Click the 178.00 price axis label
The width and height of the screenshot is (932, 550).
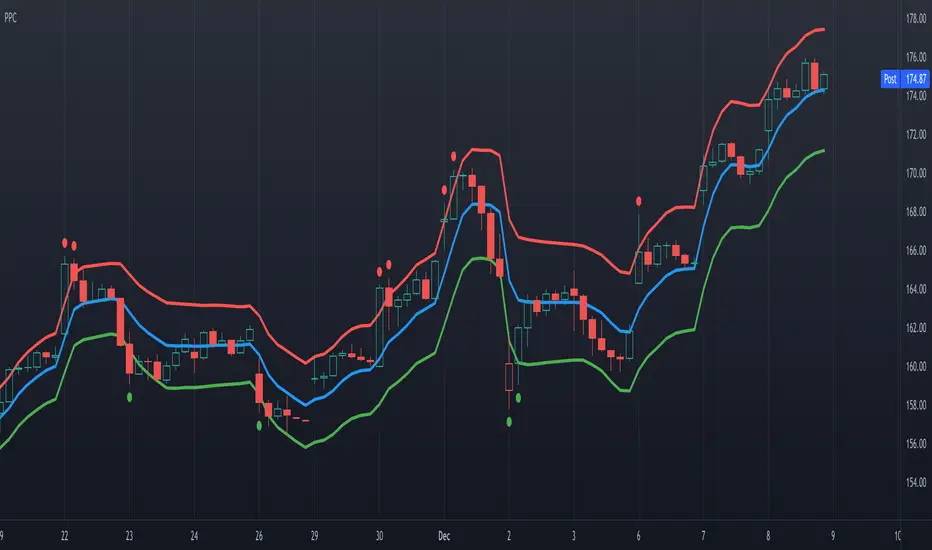point(916,18)
